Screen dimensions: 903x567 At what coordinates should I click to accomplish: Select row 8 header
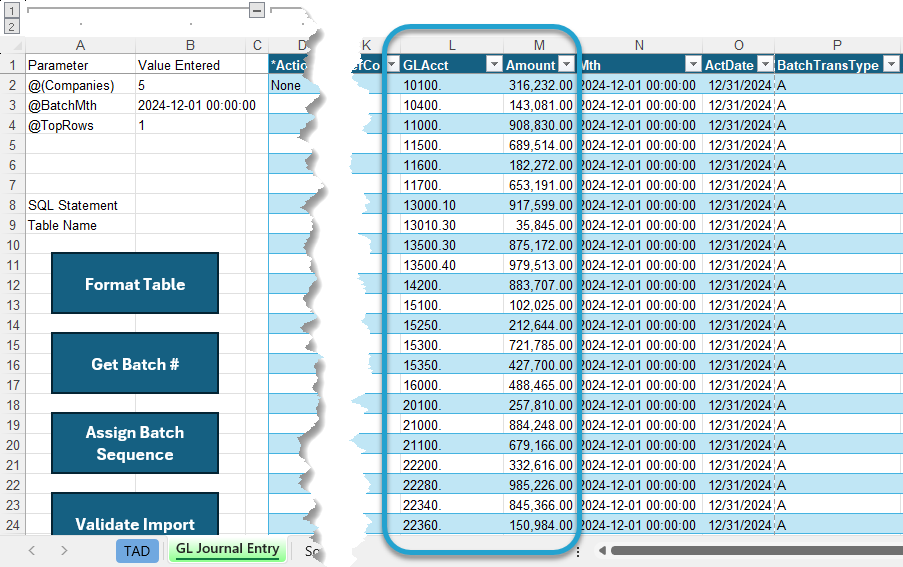click(13, 206)
